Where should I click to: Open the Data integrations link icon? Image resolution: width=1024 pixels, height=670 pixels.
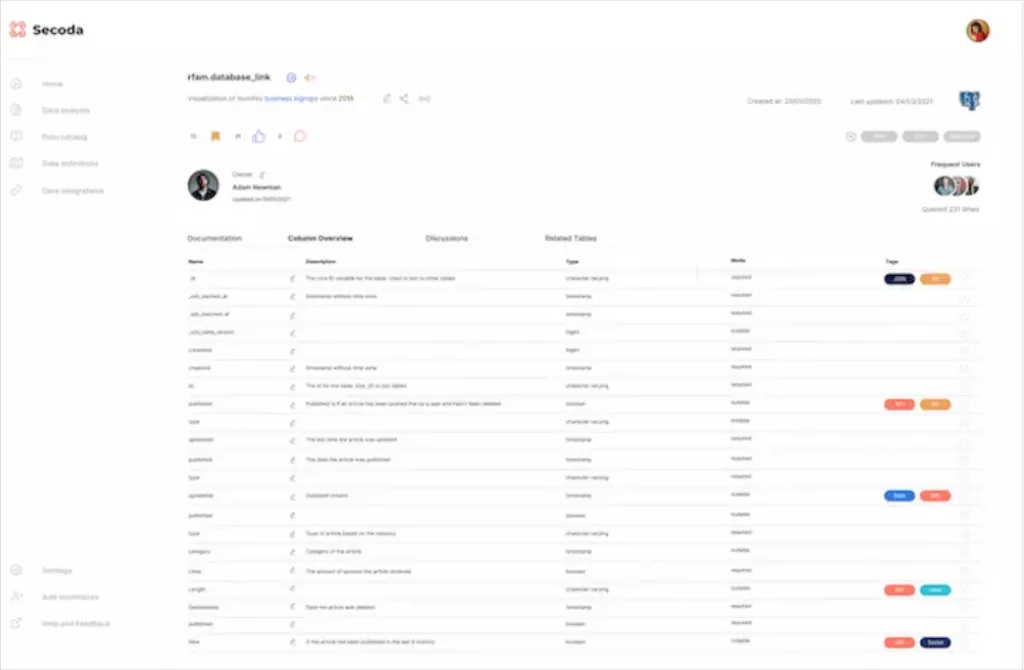click(x=16, y=190)
